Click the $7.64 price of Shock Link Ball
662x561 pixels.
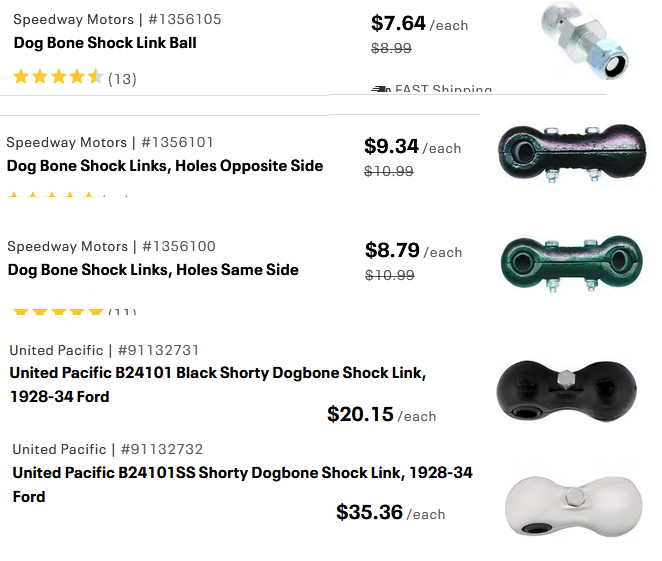click(x=398, y=24)
